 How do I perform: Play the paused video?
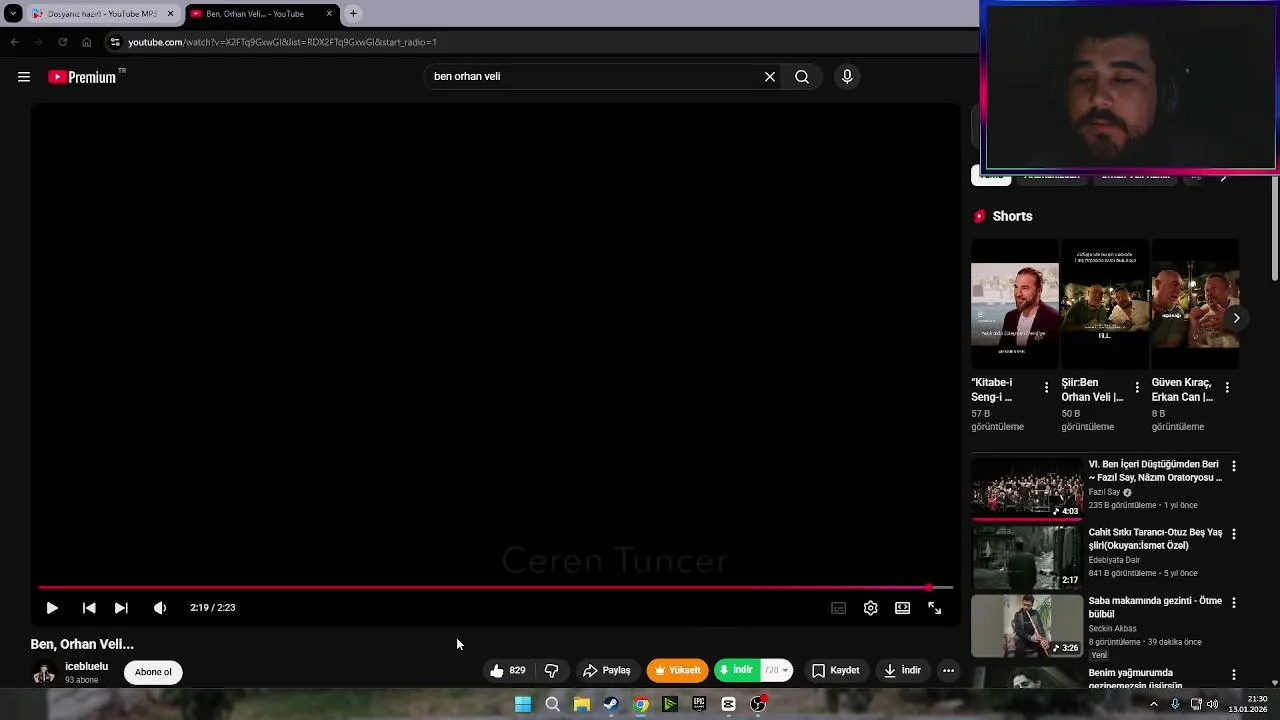pos(52,608)
